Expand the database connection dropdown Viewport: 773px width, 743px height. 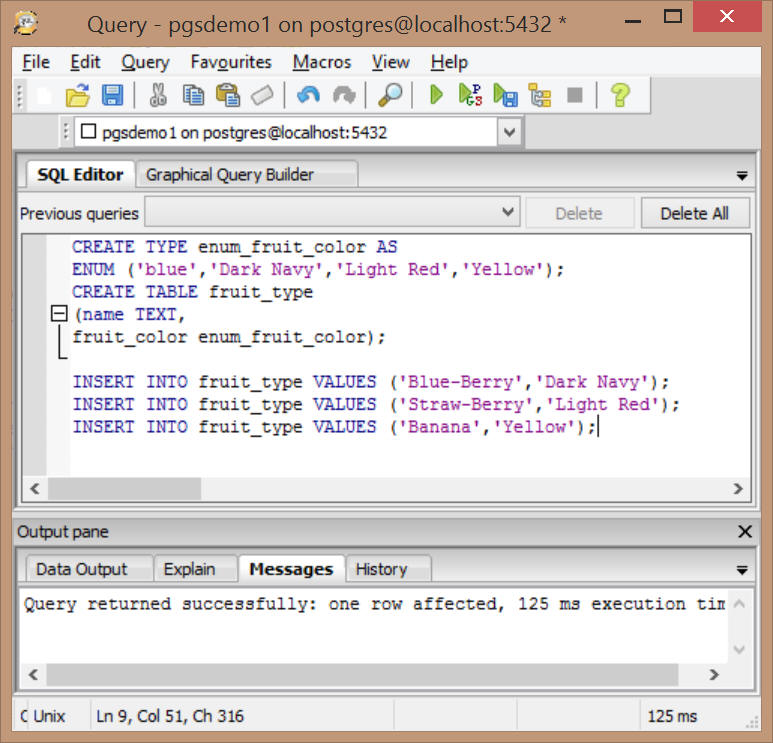coord(510,132)
